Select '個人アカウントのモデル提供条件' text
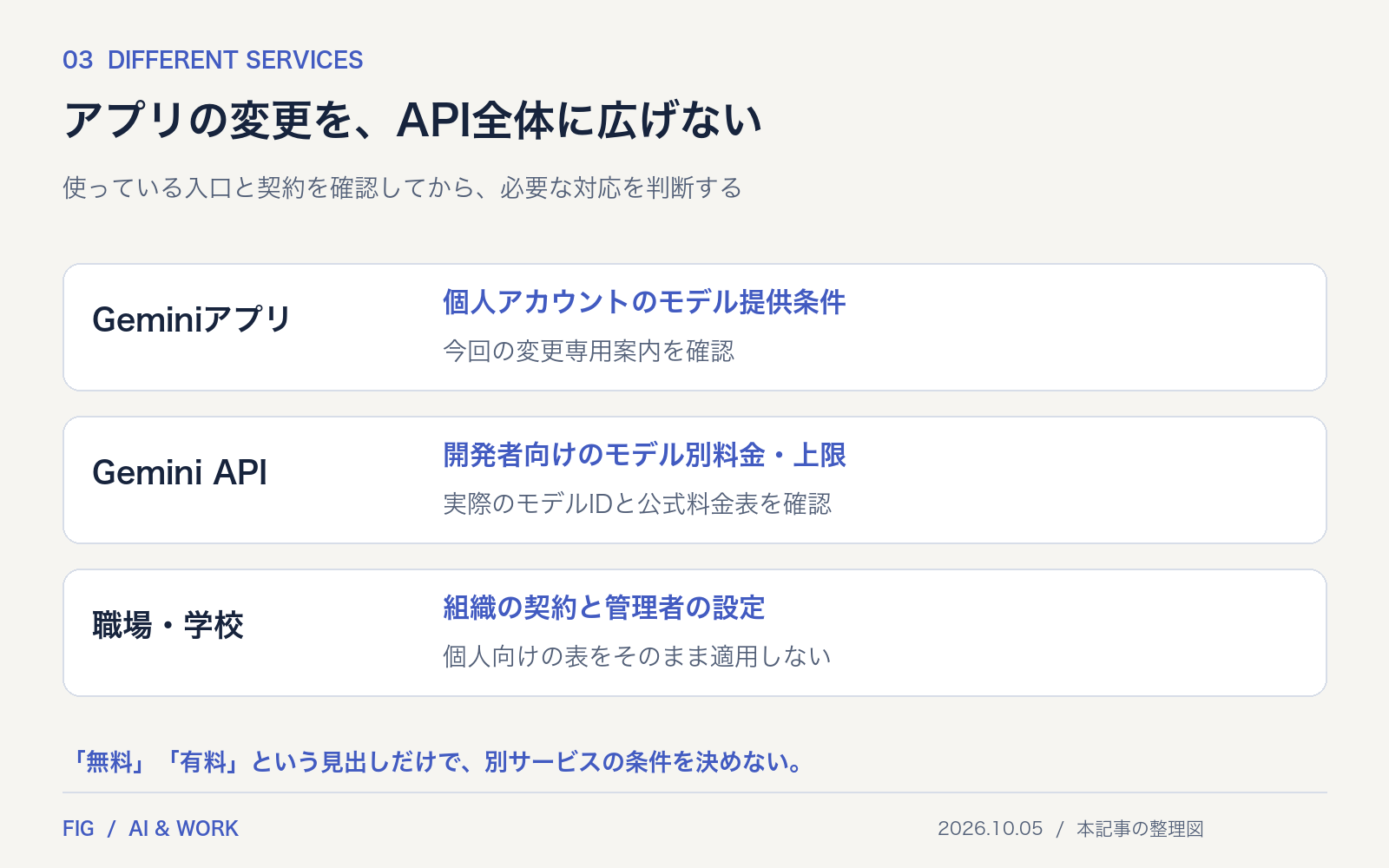Viewport: 1389px width, 868px height. (644, 302)
